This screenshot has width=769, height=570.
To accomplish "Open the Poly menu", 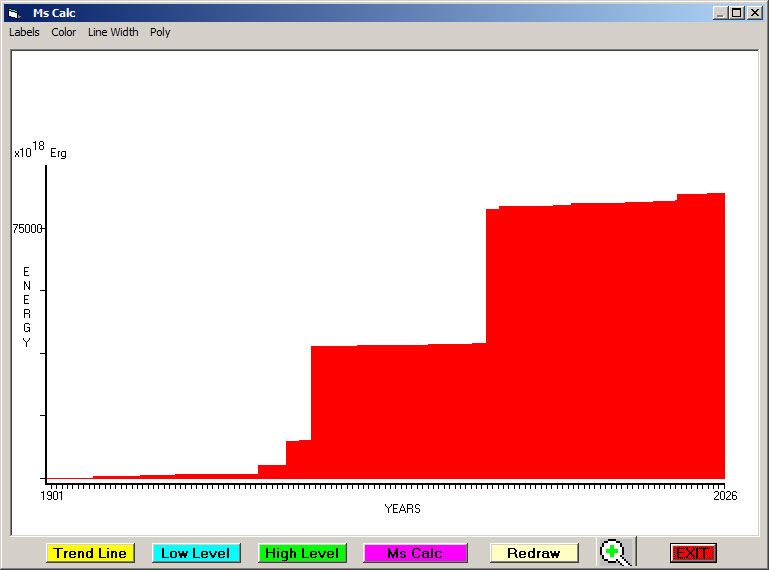I will tap(160, 32).
